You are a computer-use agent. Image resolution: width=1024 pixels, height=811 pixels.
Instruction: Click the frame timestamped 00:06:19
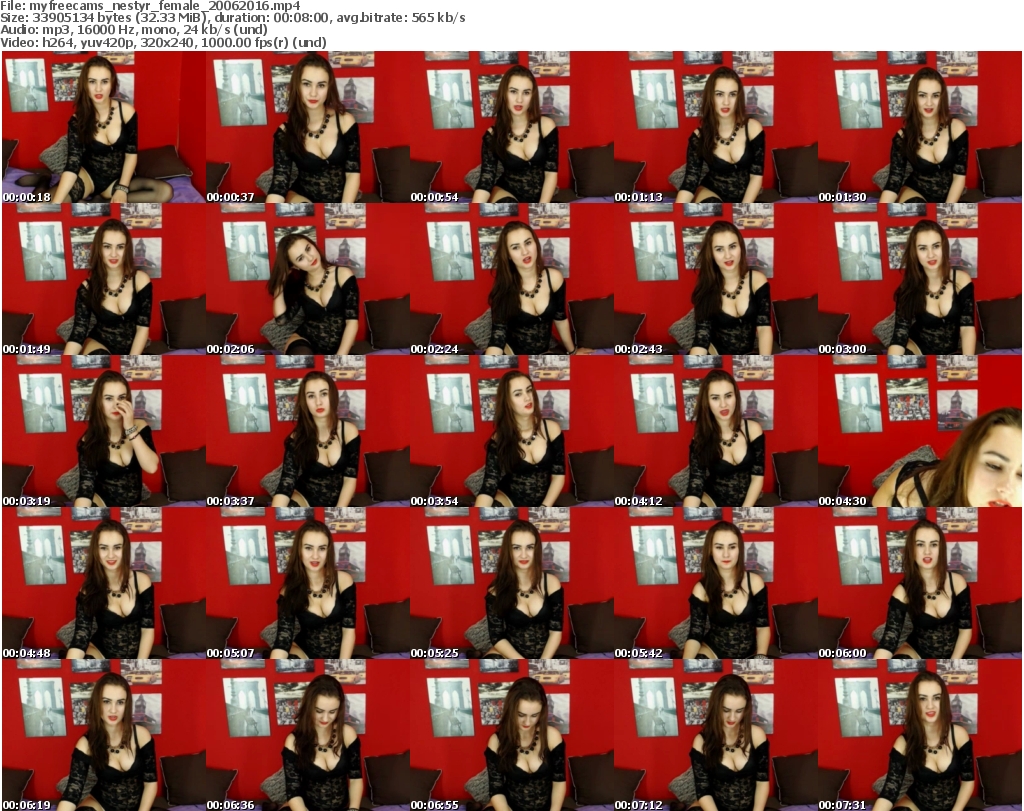tap(104, 735)
